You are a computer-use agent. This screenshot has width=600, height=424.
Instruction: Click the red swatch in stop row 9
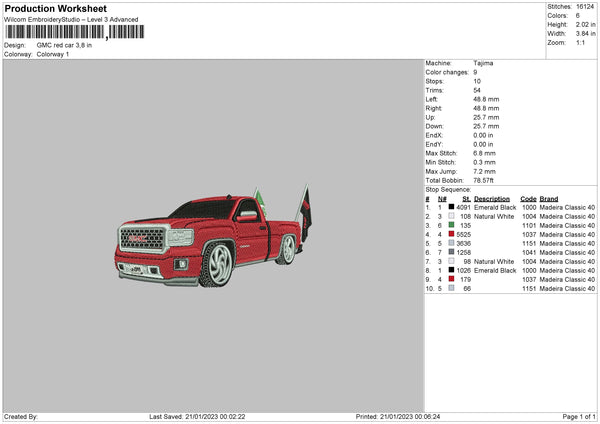coord(452,279)
